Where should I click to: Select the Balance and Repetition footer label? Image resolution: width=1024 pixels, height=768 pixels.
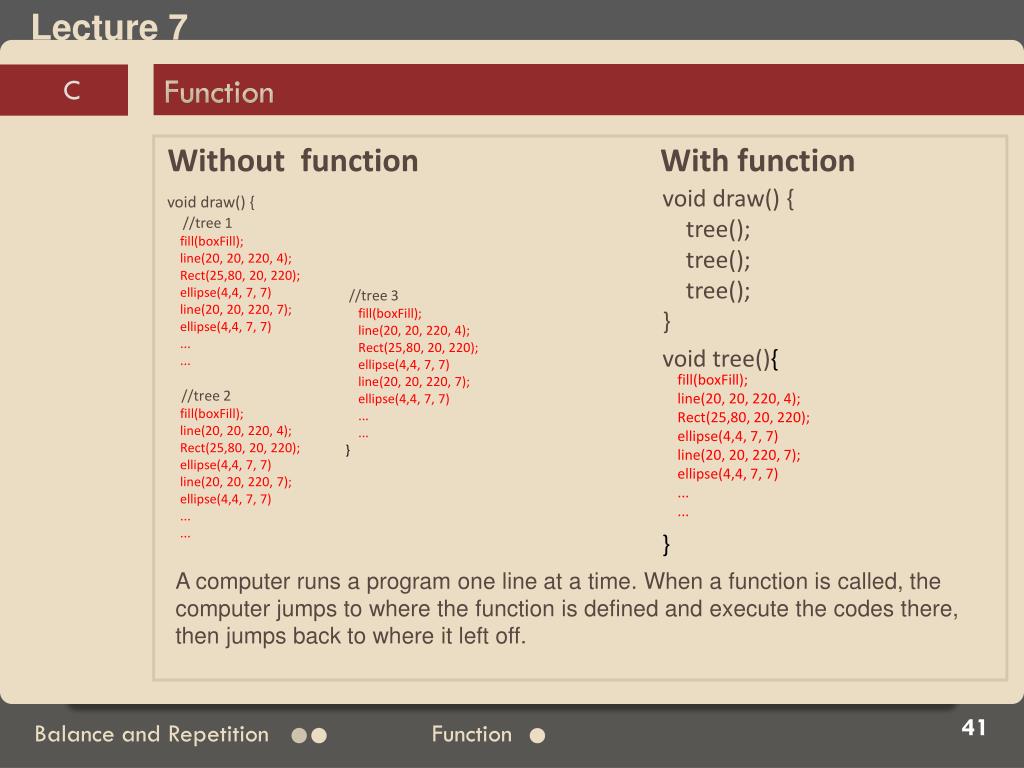(152, 734)
